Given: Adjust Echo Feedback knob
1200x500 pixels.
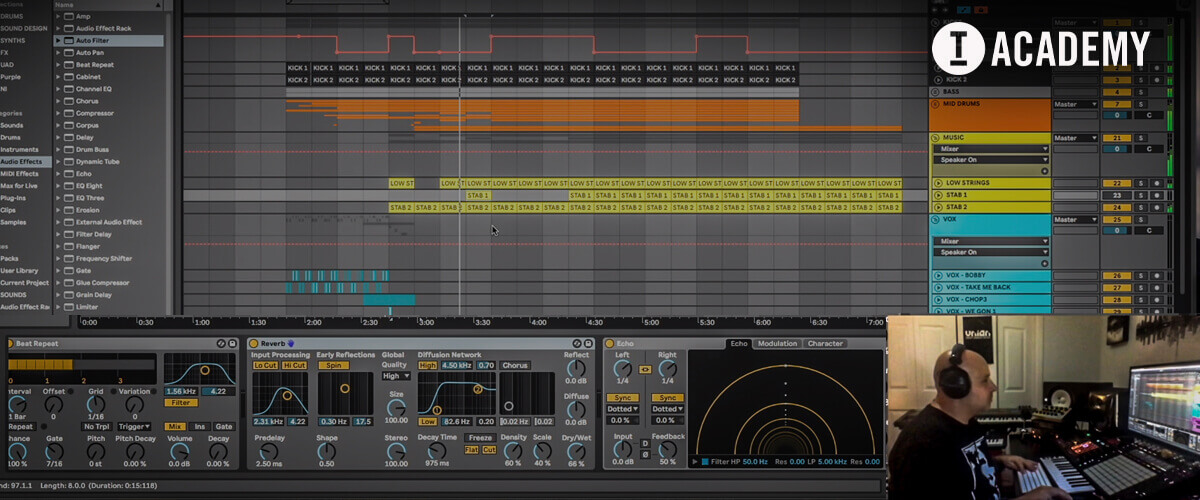Looking at the screenshot, I should point(668,450).
